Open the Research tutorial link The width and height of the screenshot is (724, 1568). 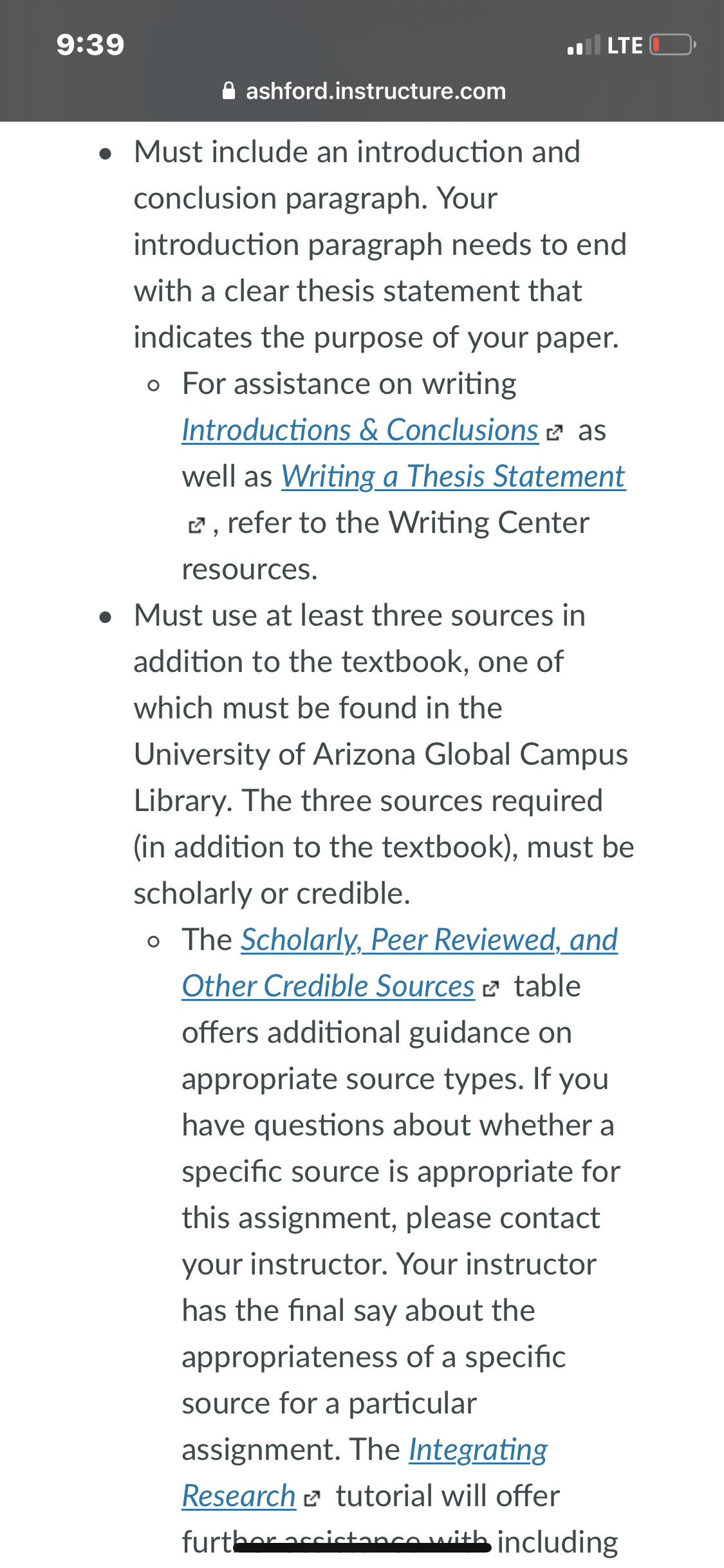(x=239, y=1496)
